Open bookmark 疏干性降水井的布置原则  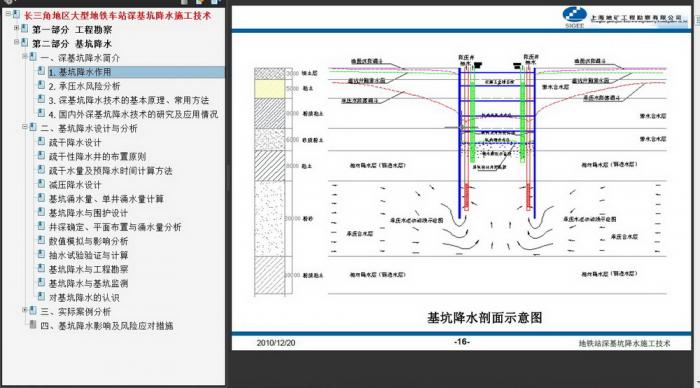[97, 157]
